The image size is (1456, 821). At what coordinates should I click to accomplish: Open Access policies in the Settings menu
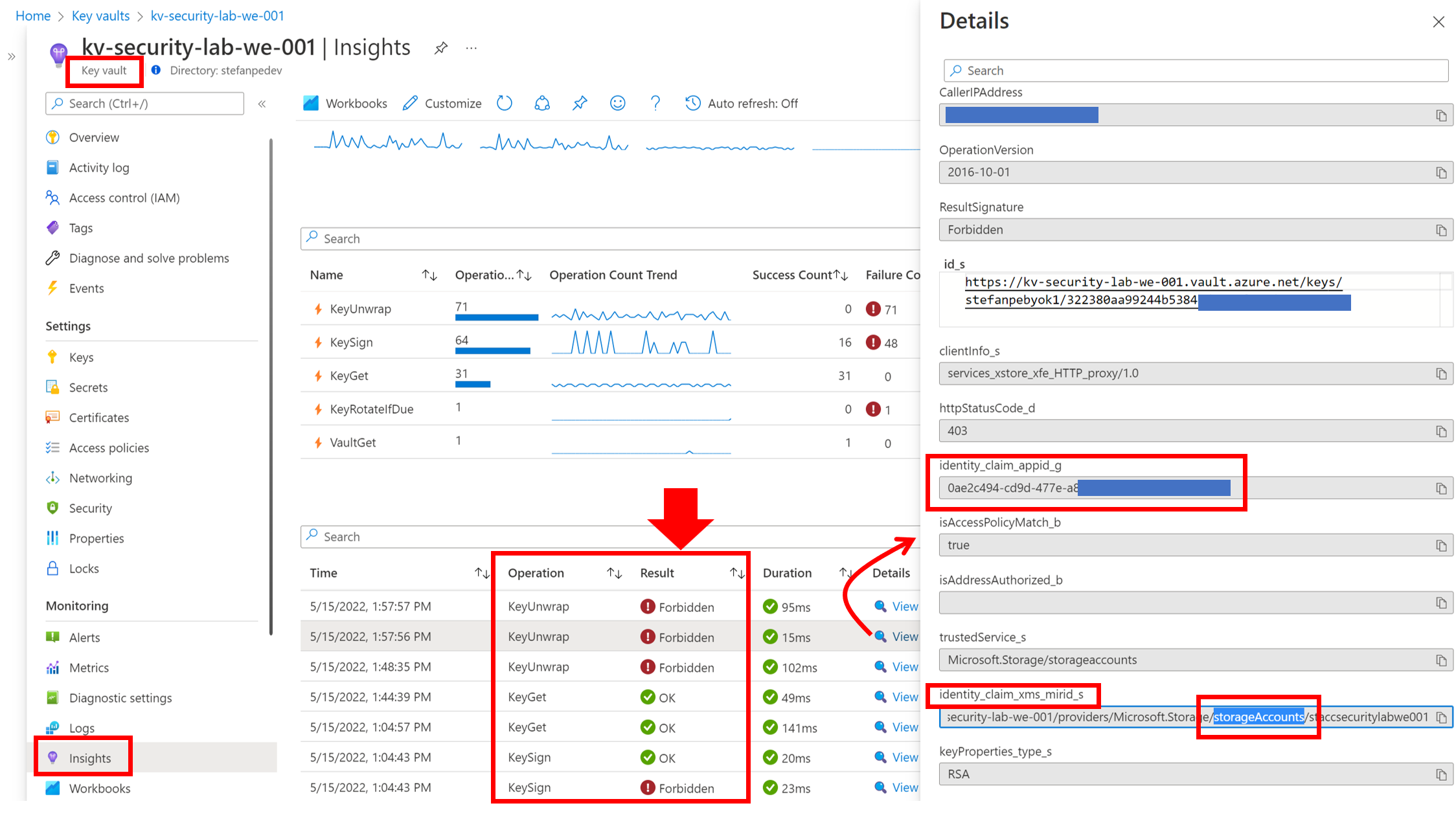pos(109,448)
